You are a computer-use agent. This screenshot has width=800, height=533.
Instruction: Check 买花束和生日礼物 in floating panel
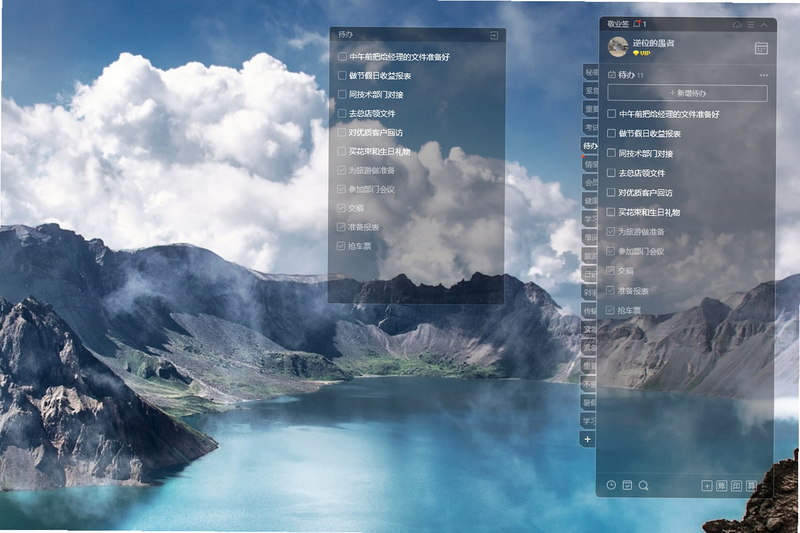tap(342, 151)
